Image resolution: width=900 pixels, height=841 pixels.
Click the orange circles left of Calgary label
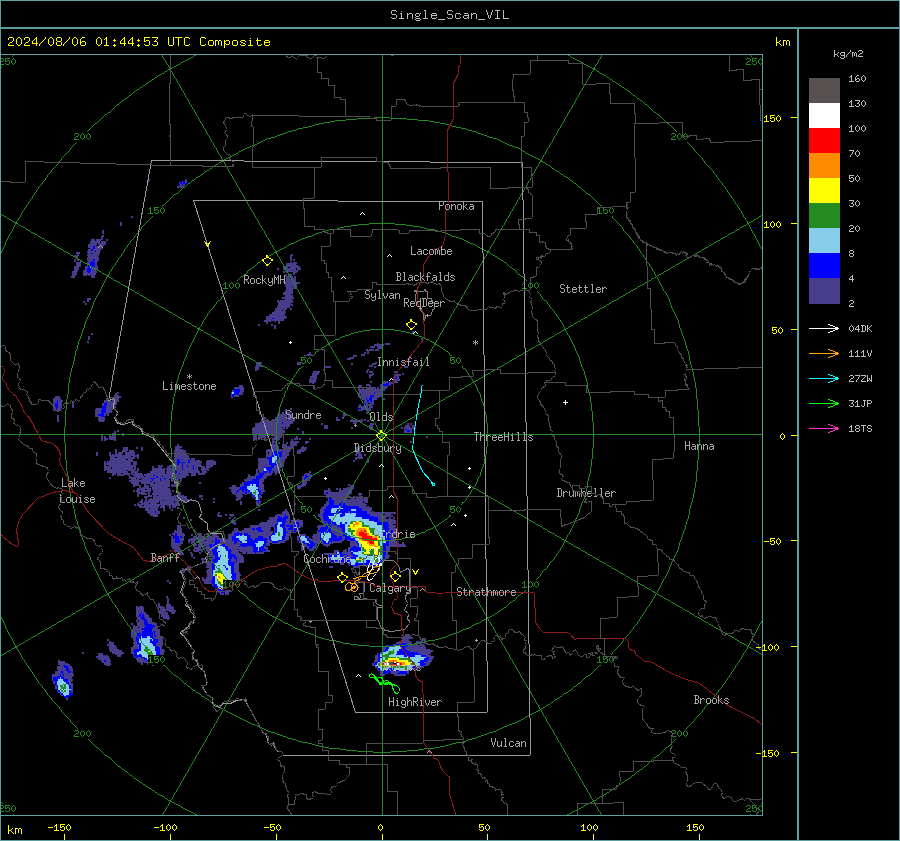(x=351, y=587)
